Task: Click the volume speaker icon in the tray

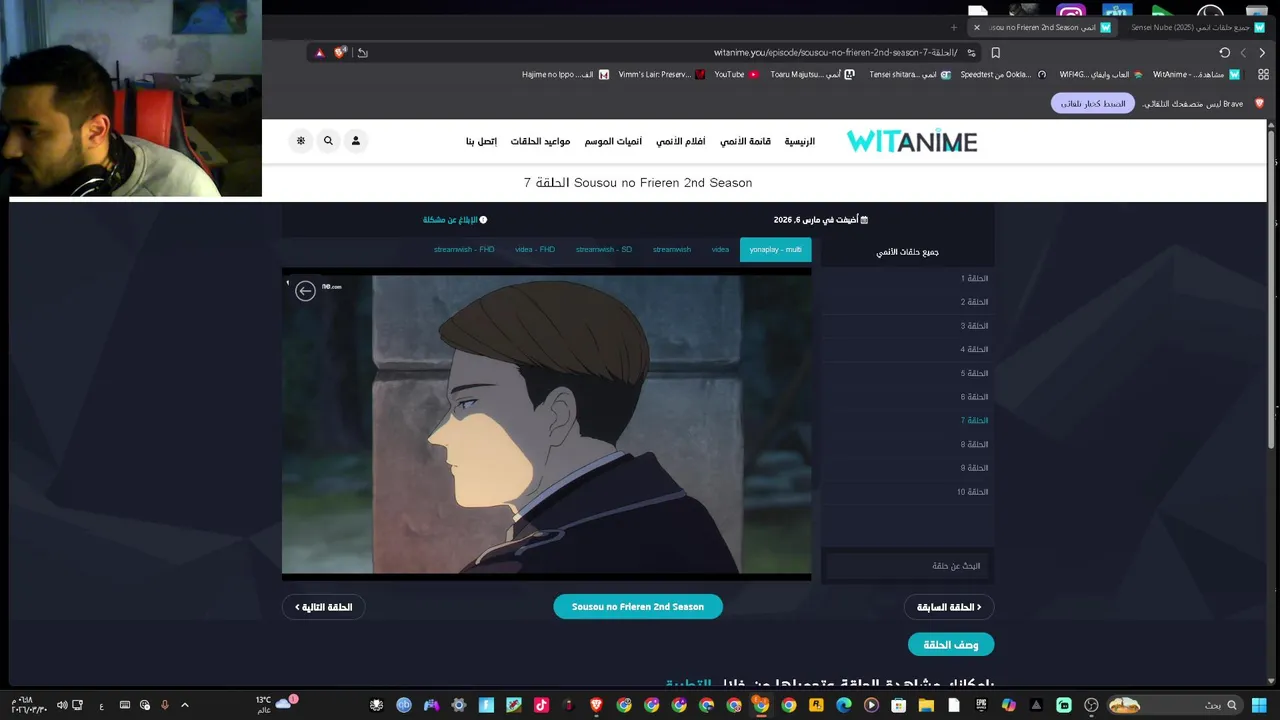Action: point(61,705)
